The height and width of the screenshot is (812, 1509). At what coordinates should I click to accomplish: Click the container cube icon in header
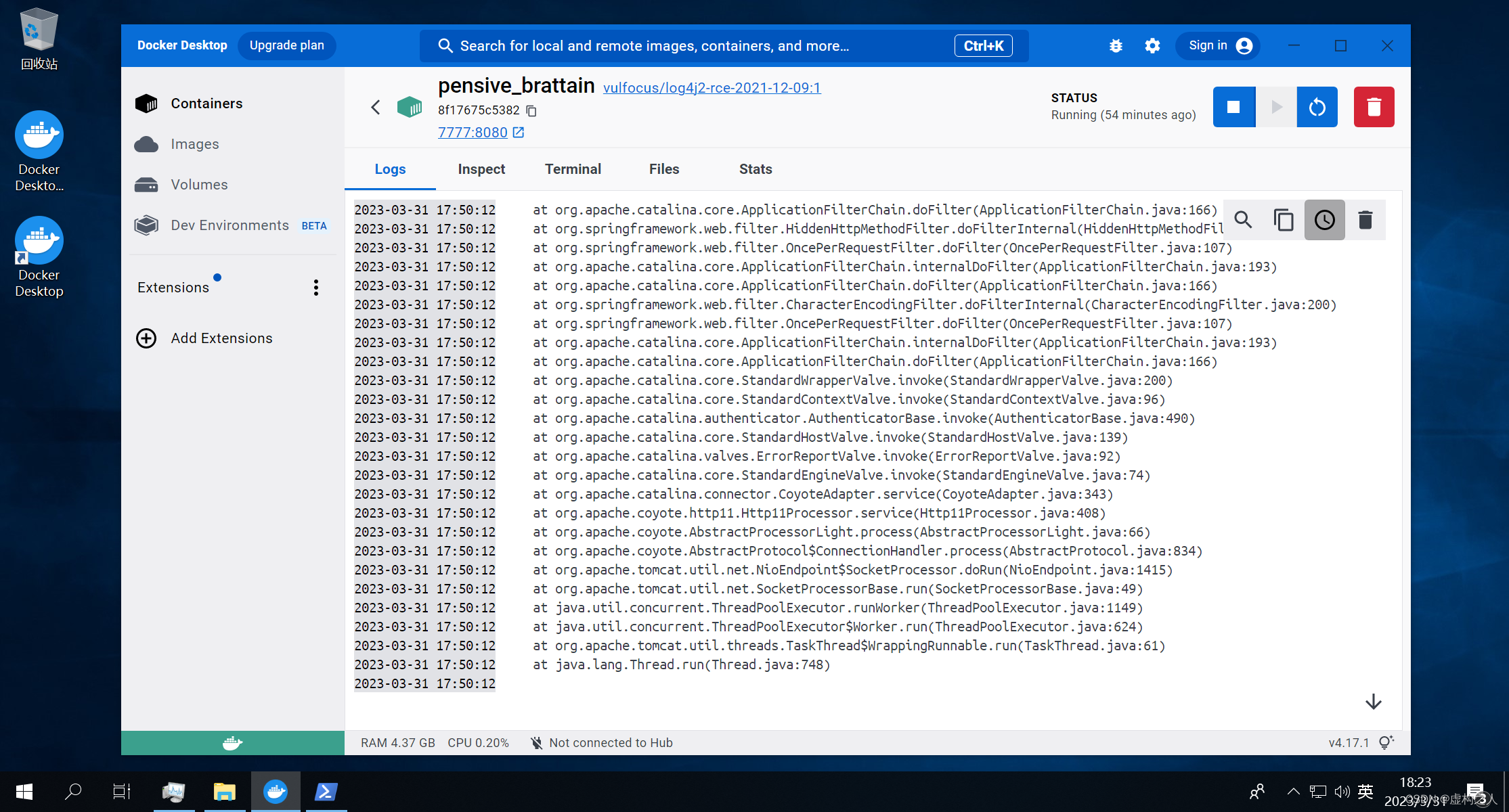(x=410, y=107)
